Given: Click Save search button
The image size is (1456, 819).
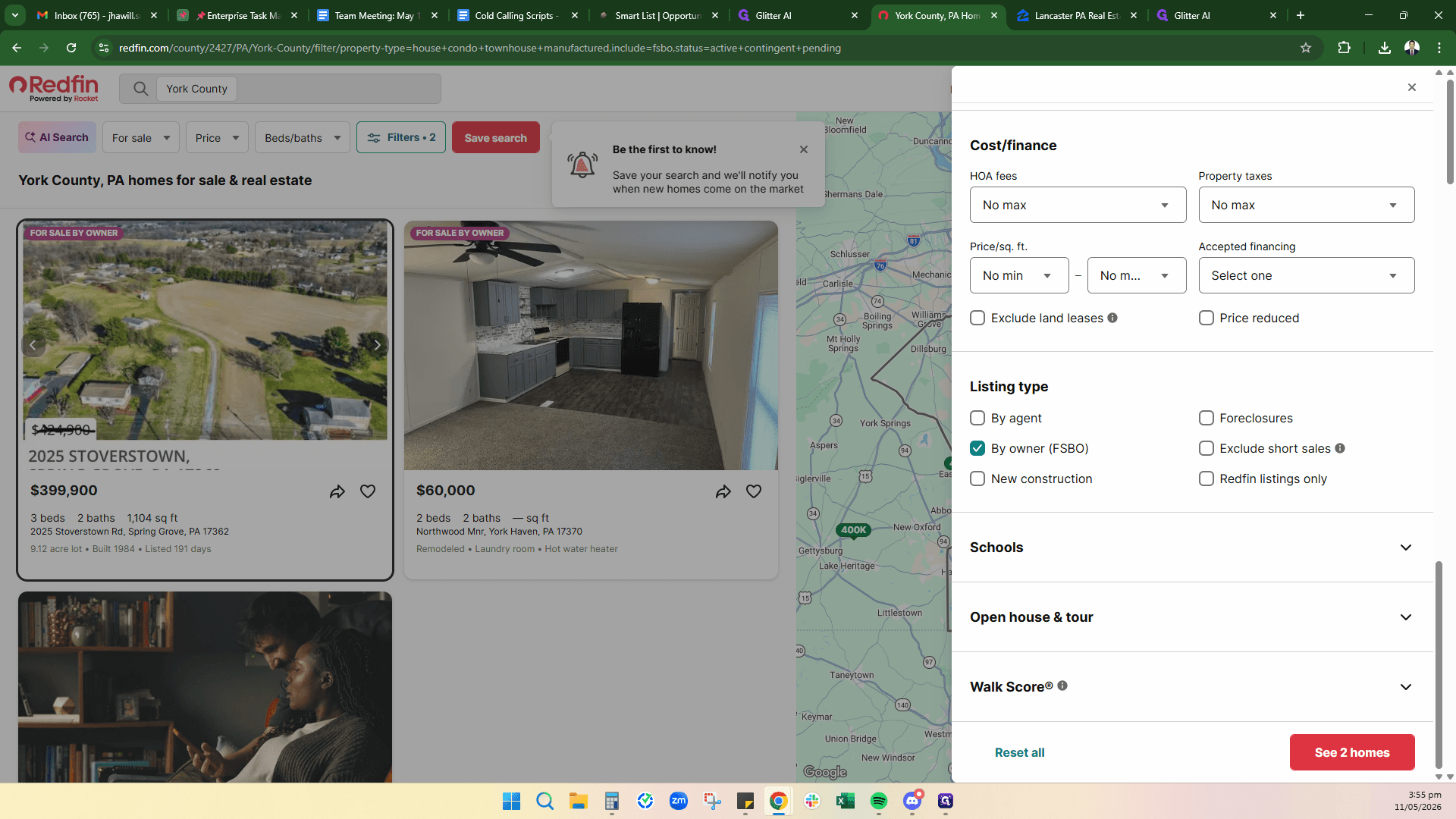Looking at the screenshot, I should coord(496,137).
